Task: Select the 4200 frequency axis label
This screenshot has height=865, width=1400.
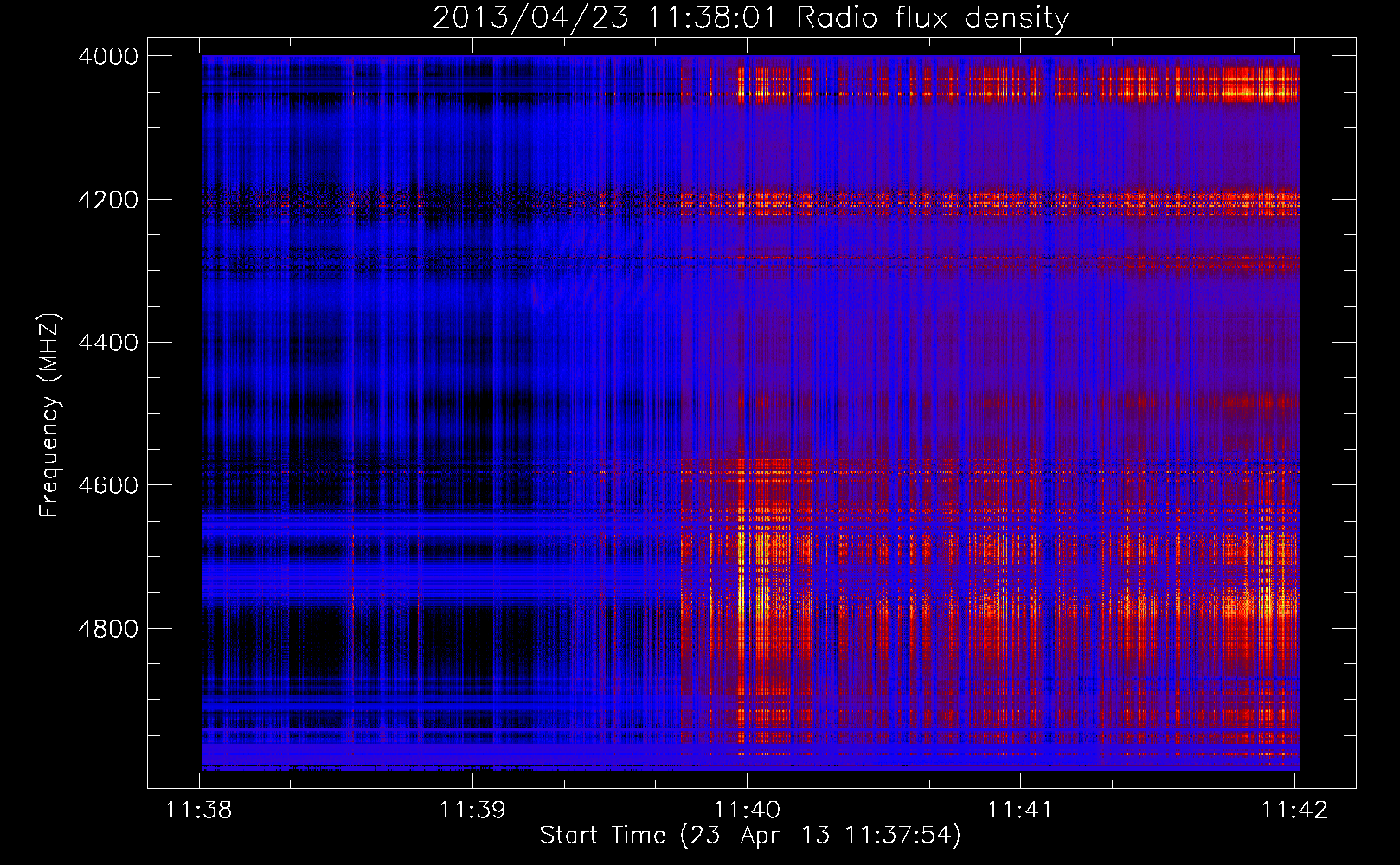Action: (108, 200)
